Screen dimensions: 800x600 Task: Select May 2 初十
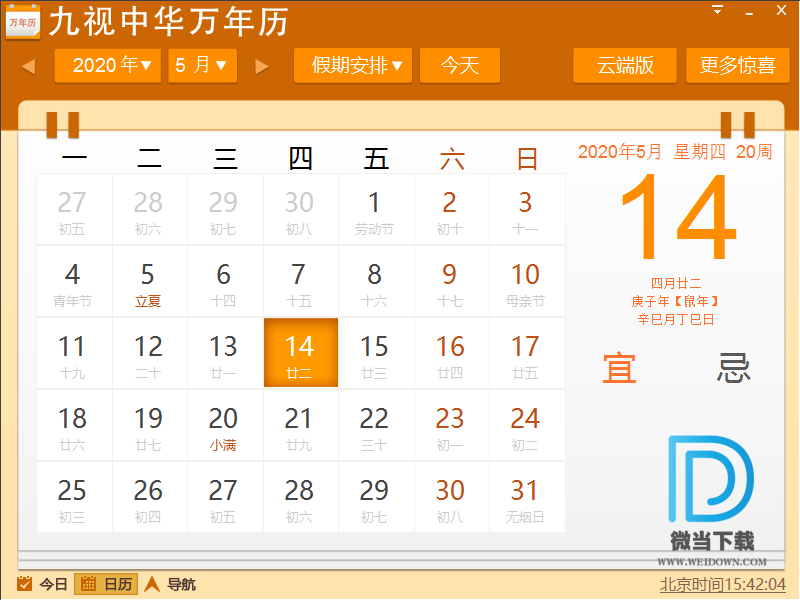452,210
